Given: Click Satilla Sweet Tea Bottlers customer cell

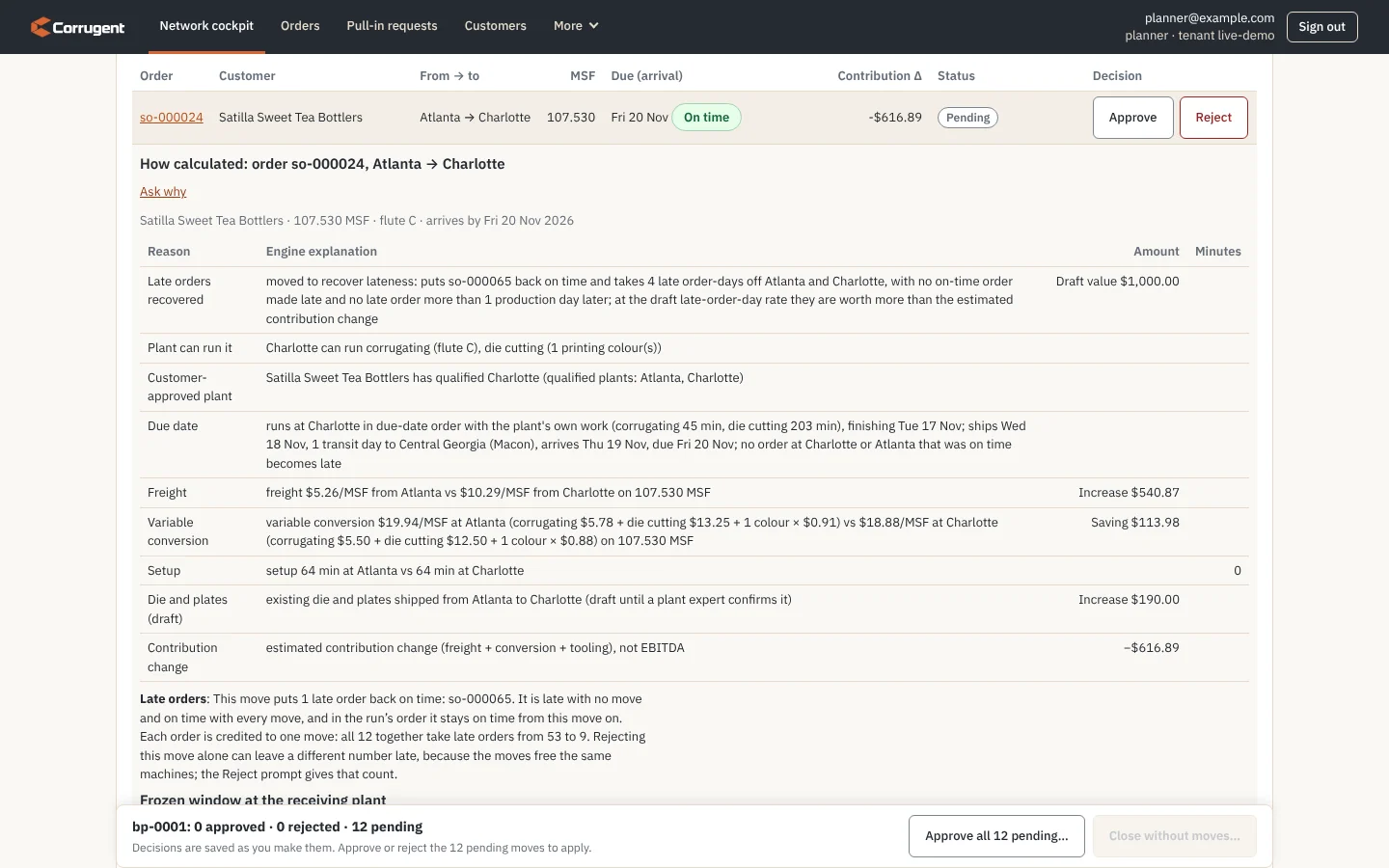Looking at the screenshot, I should (x=290, y=118).
